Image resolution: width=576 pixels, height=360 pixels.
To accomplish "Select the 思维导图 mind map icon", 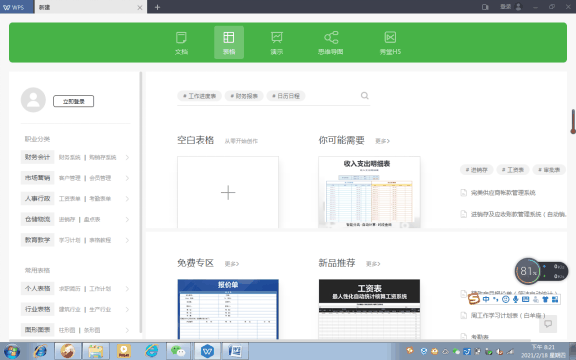I will pos(331,43).
